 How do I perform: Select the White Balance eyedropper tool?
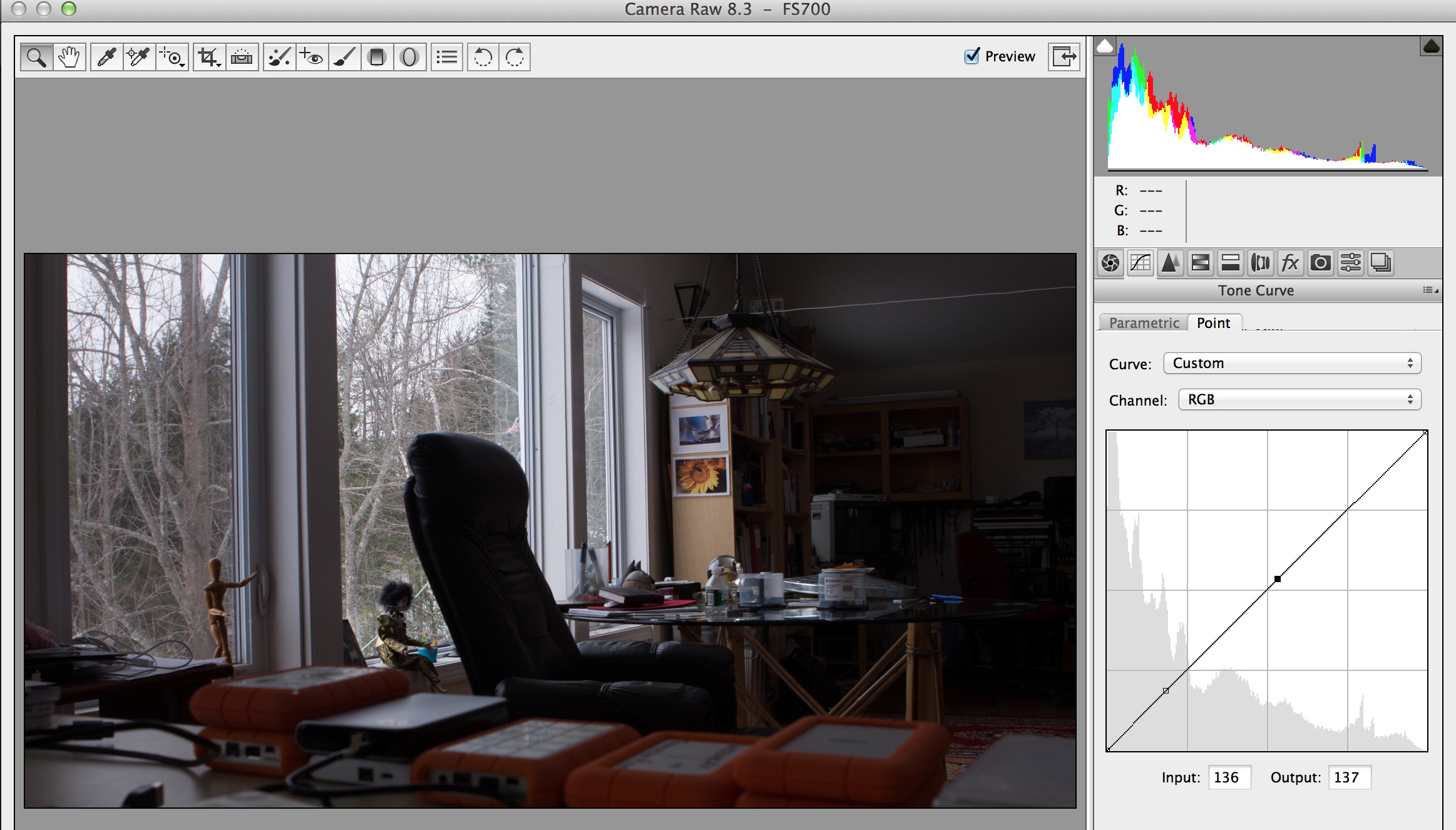(106, 58)
